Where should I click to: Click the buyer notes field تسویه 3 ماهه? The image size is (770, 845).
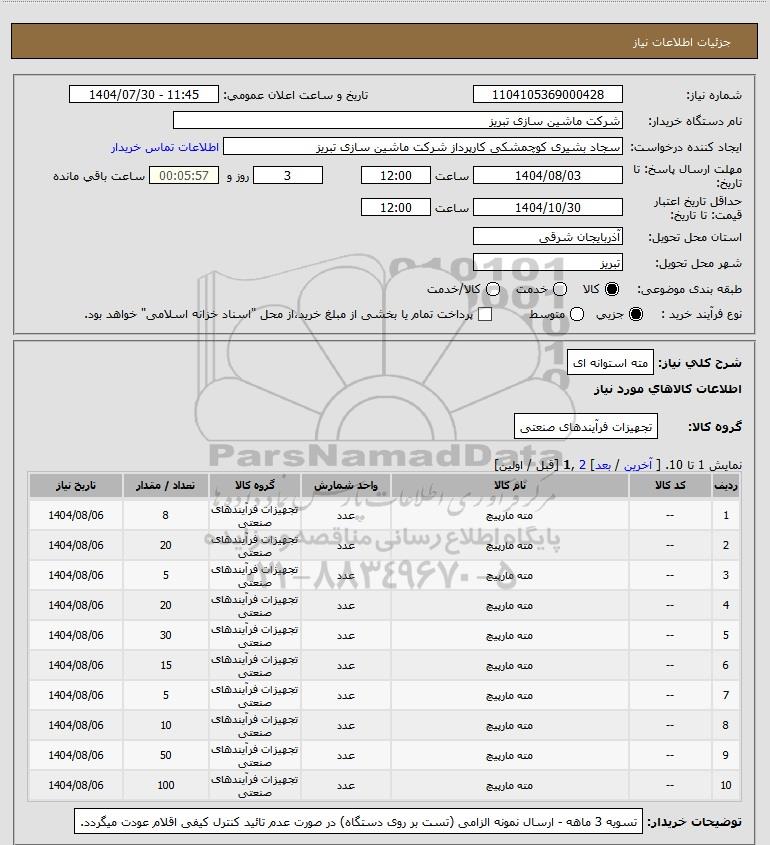tap(358, 822)
